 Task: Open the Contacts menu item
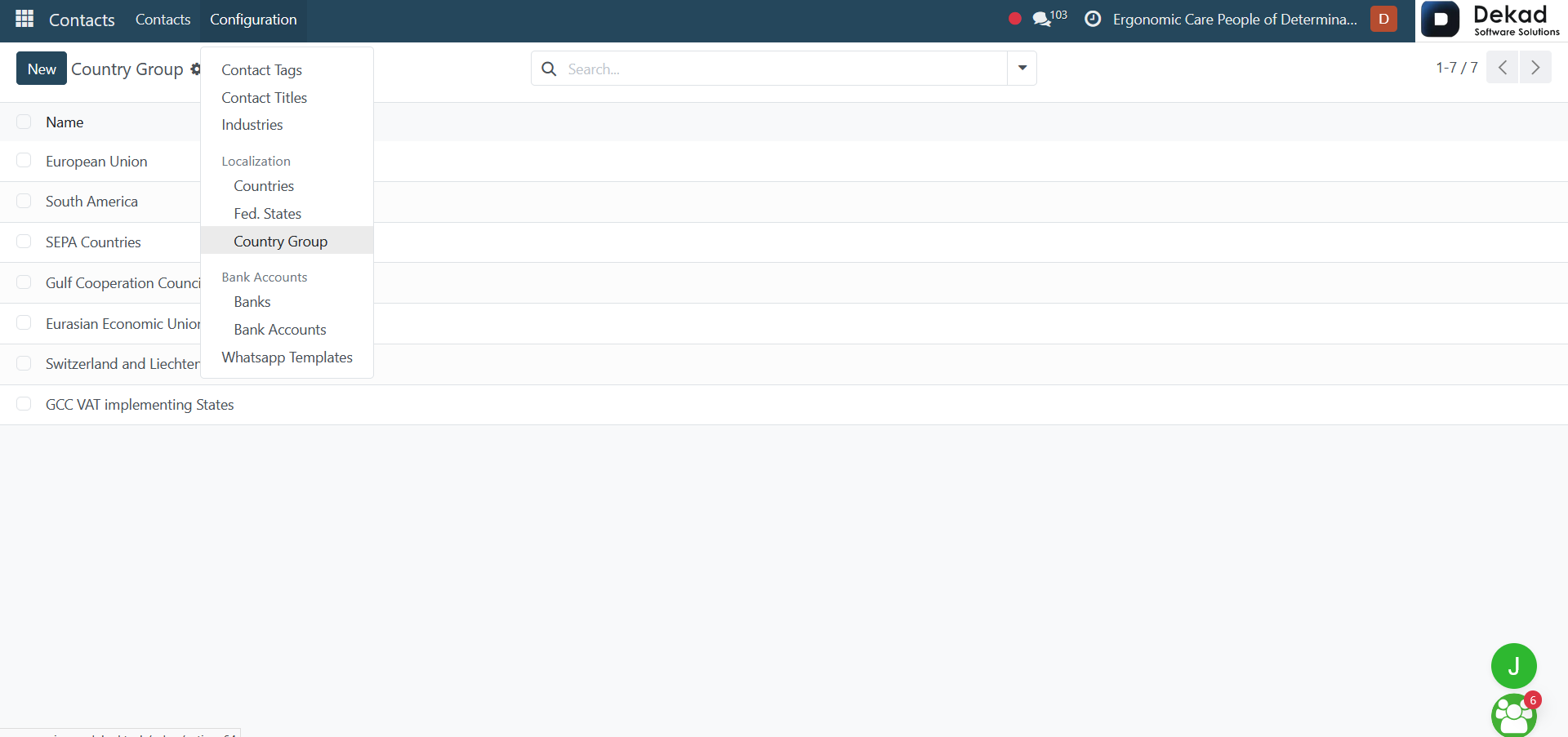[163, 20]
